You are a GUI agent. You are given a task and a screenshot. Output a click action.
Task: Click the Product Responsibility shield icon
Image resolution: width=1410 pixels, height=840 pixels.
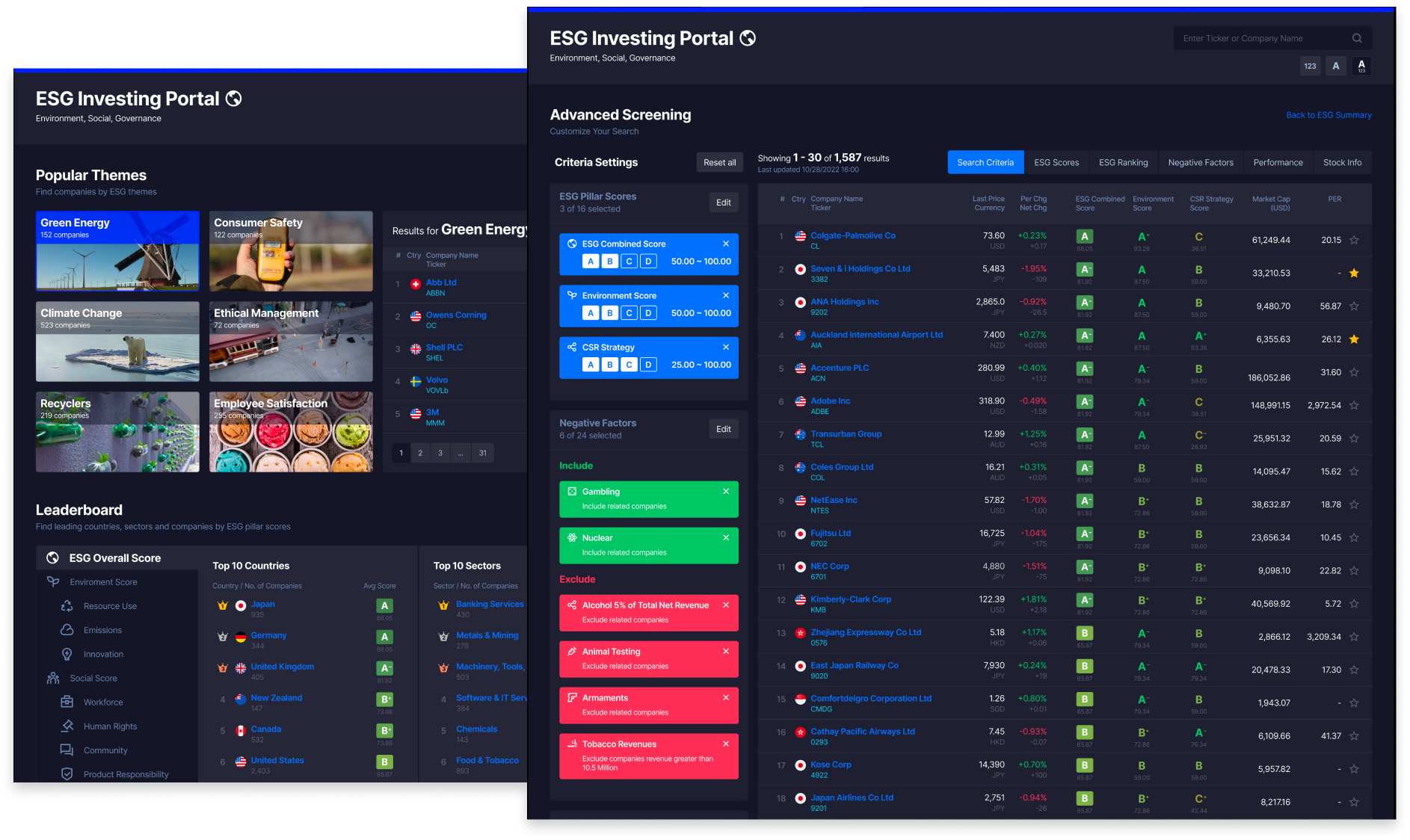click(x=67, y=774)
